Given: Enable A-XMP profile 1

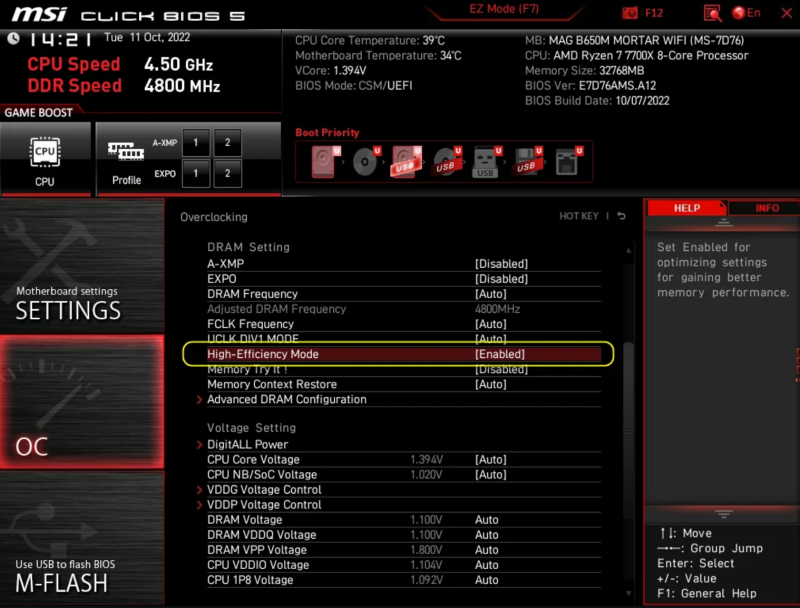Looking at the screenshot, I should [195, 142].
